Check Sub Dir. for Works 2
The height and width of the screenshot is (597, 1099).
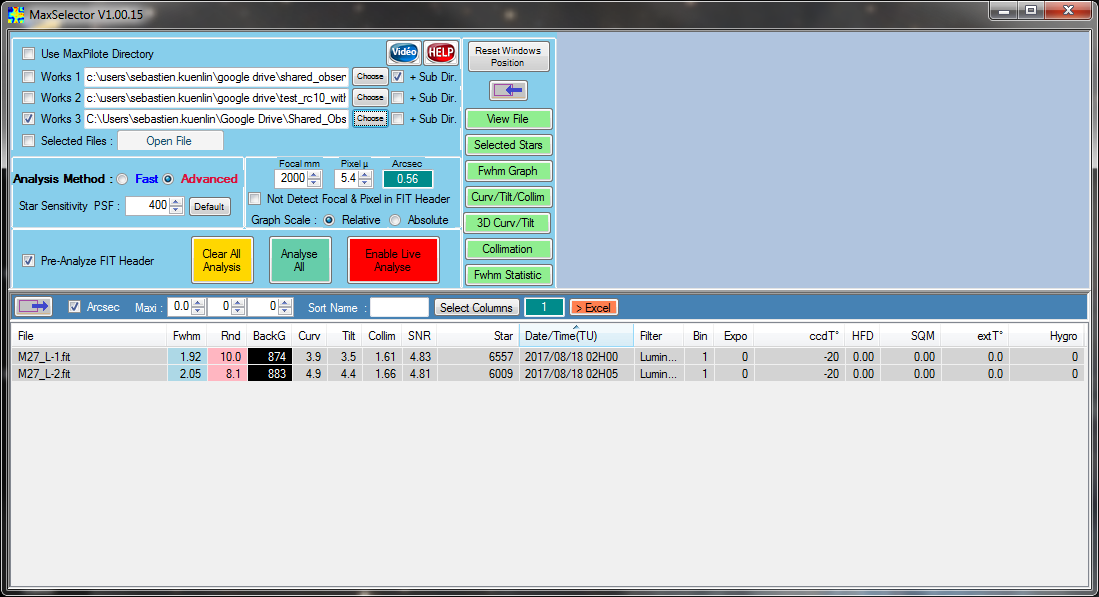[x=398, y=97]
